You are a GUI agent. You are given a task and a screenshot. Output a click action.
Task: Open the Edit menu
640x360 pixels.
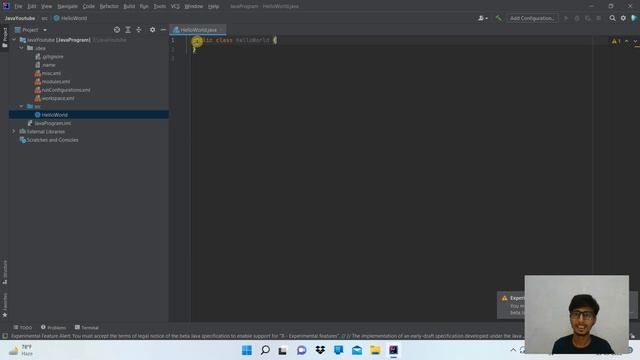tap(32, 6)
